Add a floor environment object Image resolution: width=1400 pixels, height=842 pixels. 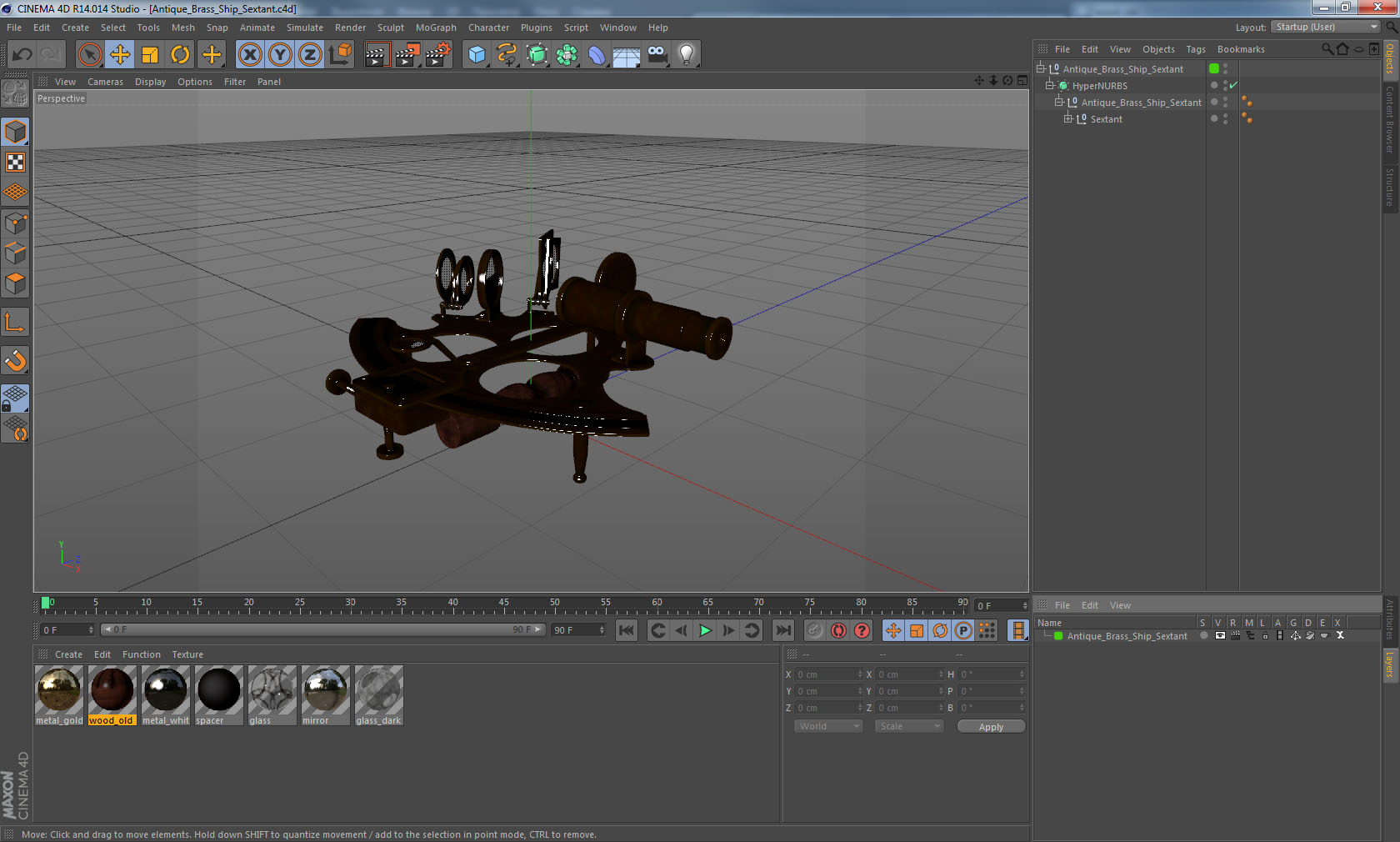tap(627, 55)
